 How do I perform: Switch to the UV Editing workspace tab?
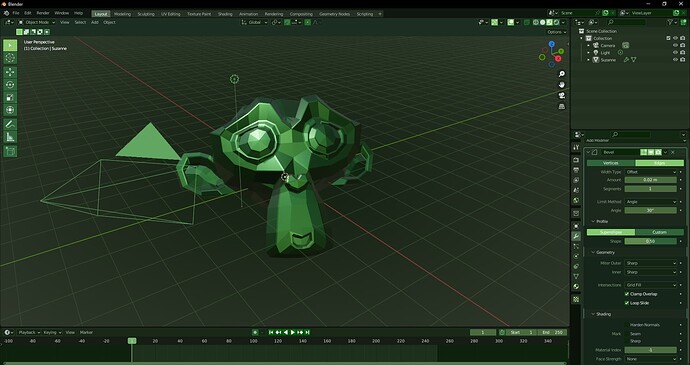pos(170,14)
